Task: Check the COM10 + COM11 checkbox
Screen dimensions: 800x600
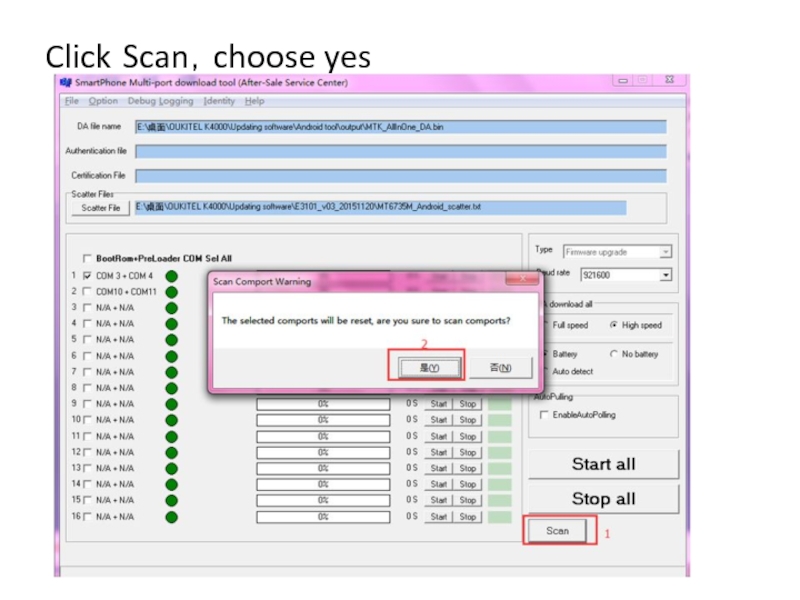Action: (x=87, y=291)
